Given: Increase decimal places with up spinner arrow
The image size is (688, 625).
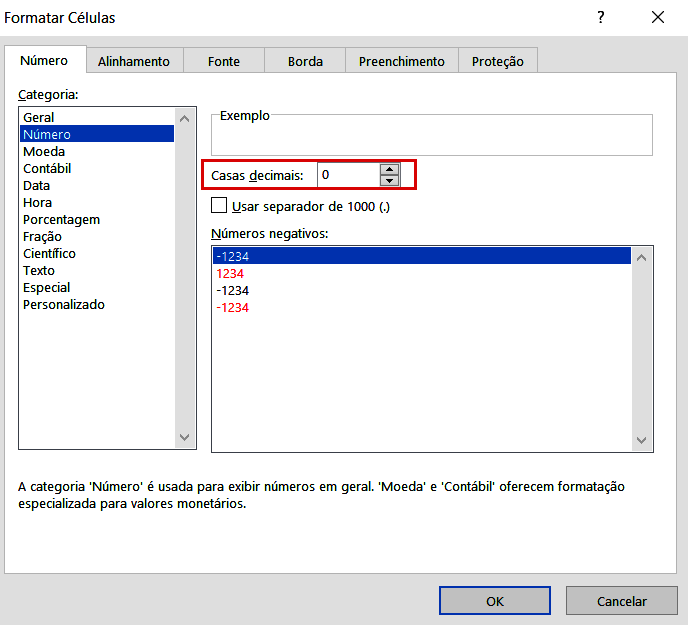Looking at the screenshot, I should point(389,169).
